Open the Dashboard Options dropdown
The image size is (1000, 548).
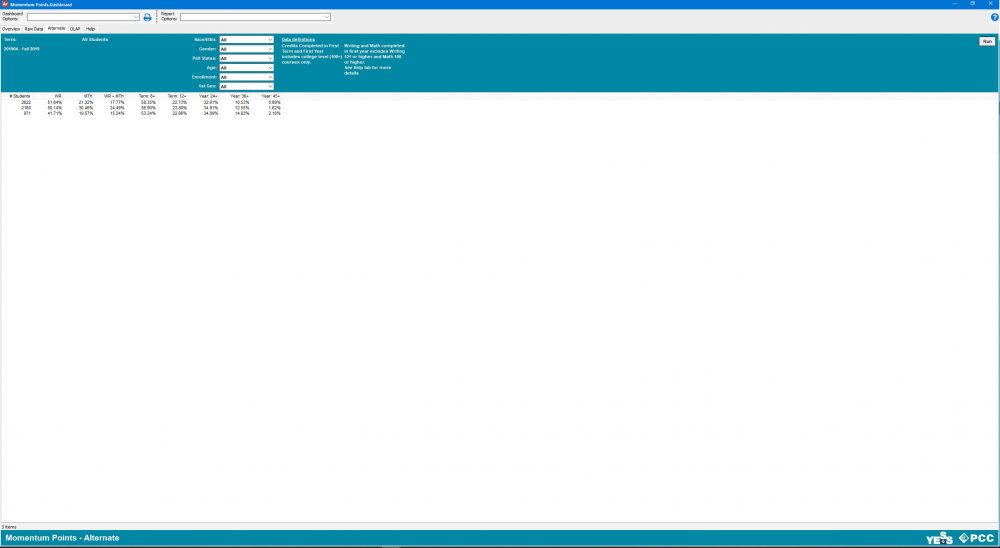83,17
